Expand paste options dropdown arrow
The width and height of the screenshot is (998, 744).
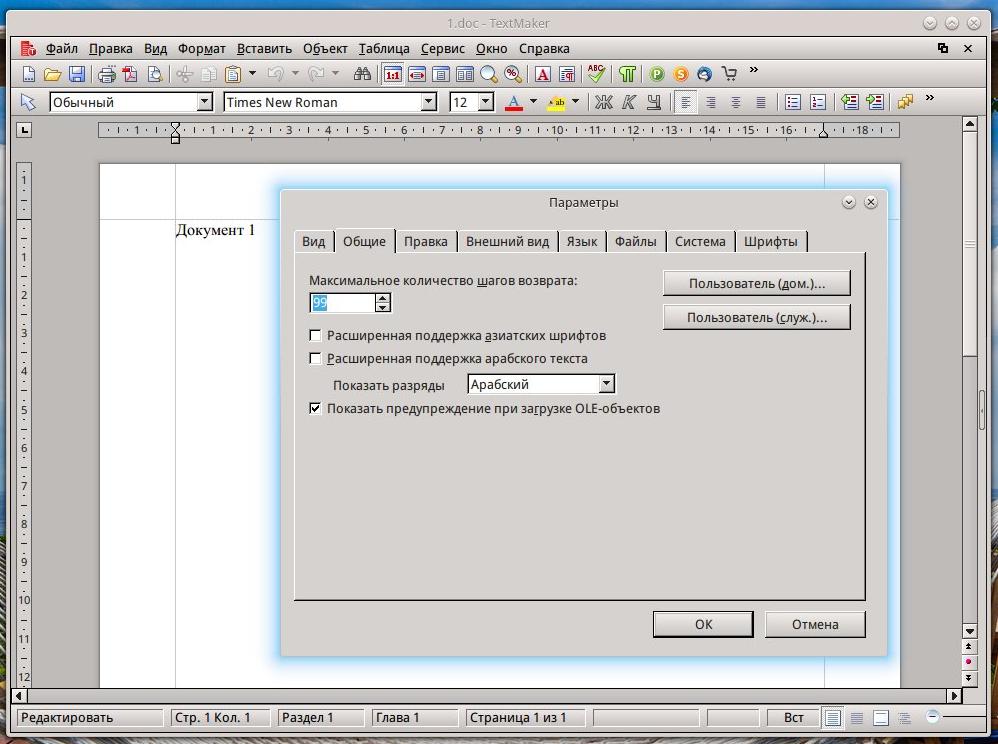click(x=252, y=73)
